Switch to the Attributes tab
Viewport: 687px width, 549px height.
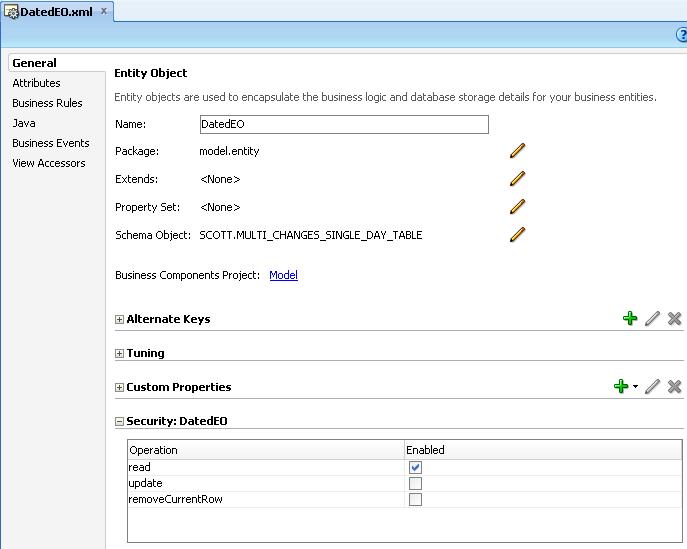coord(36,83)
